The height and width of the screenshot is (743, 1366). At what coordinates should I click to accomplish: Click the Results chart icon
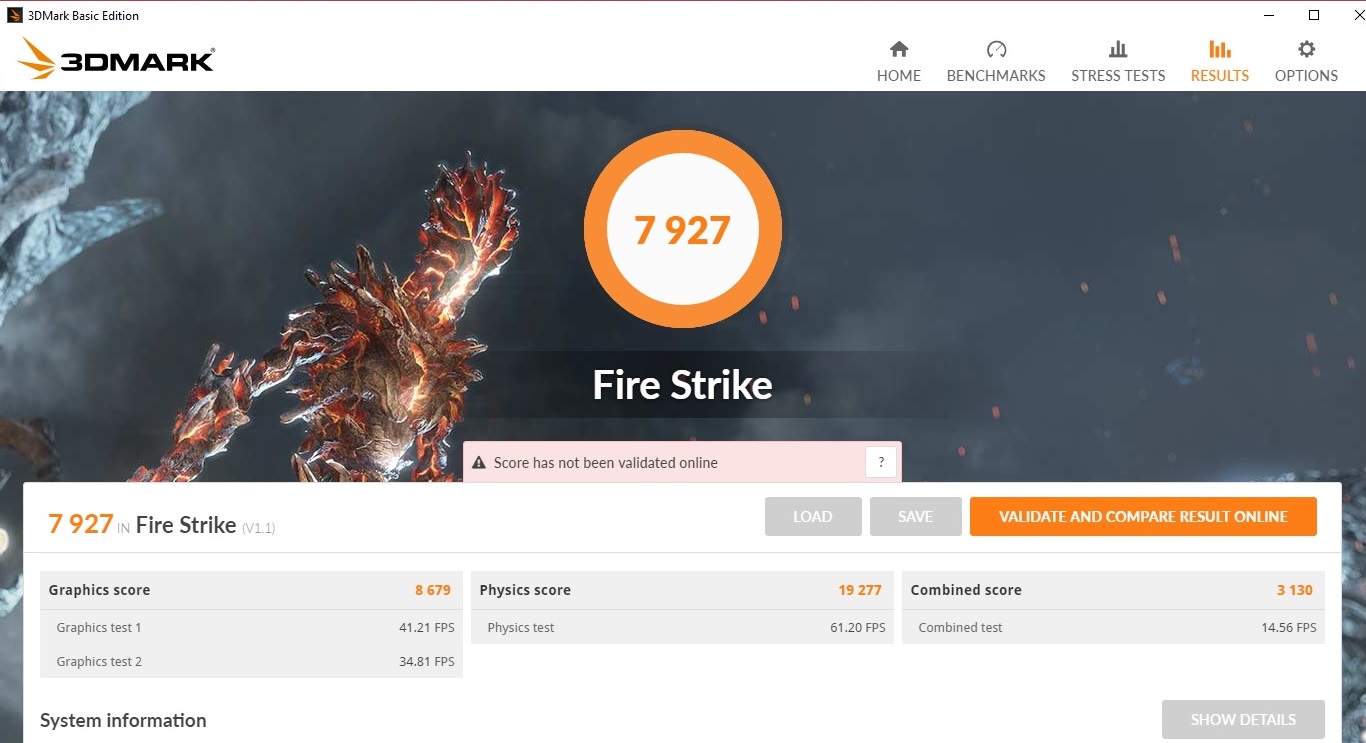coord(1219,49)
